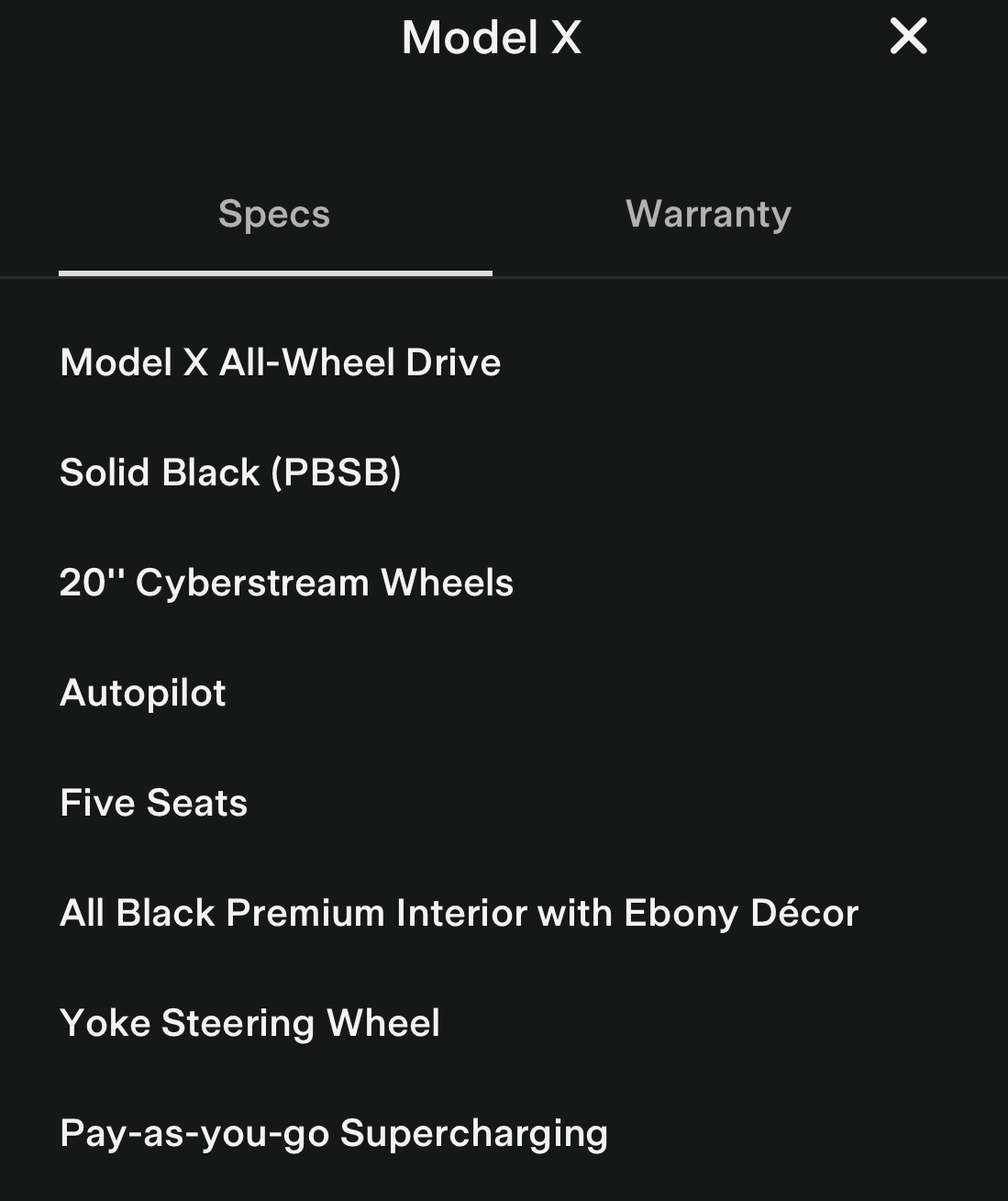The height and width of the screenshot is (1201, 1008).
Task: Show the vehicle specifications list
Action: pyautogui.click(x=274, y=214)
